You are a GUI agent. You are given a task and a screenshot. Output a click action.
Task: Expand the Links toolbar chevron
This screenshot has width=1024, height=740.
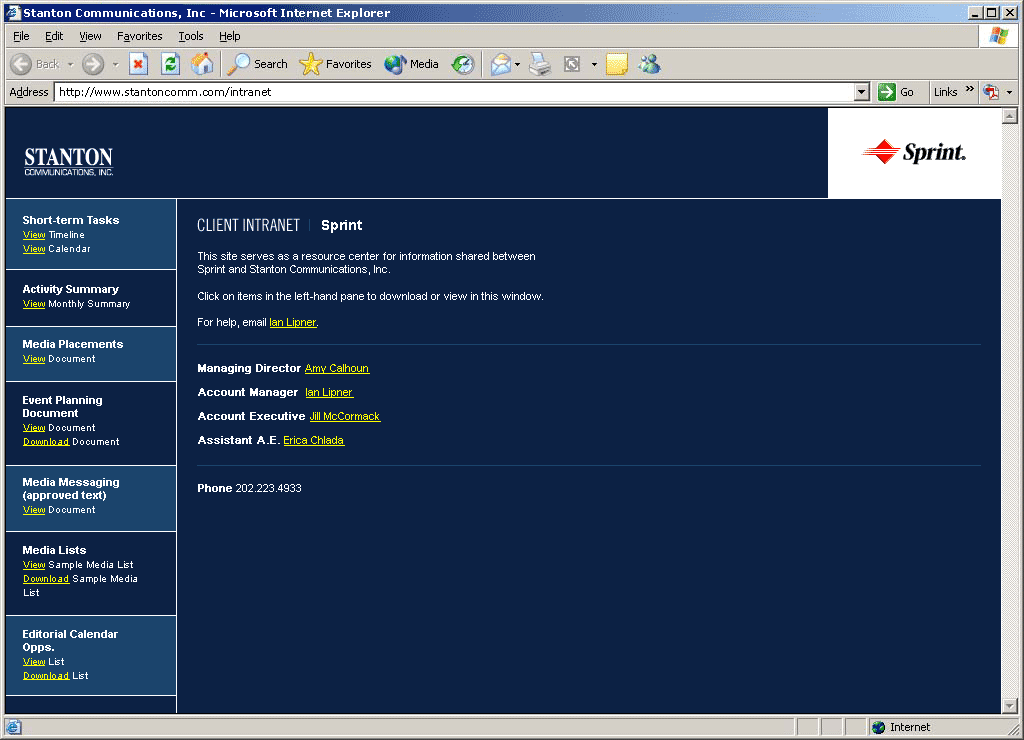pyautogui.click(x=969, y=90)
